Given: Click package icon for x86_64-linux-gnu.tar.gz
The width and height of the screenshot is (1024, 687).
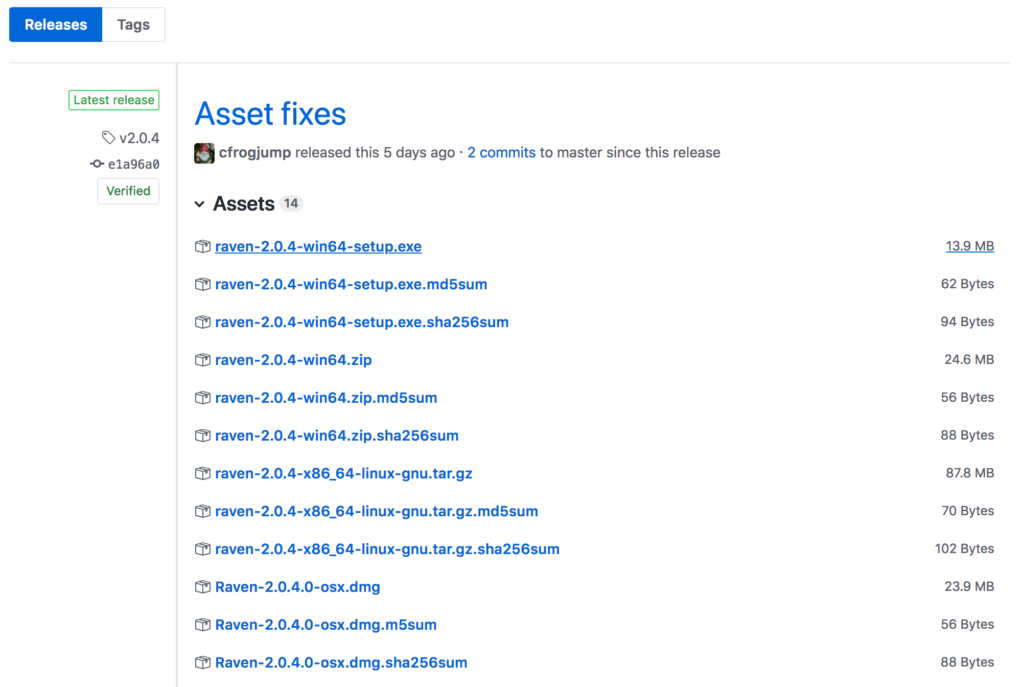Looking at the screenshot, I should tap(202, 473).
